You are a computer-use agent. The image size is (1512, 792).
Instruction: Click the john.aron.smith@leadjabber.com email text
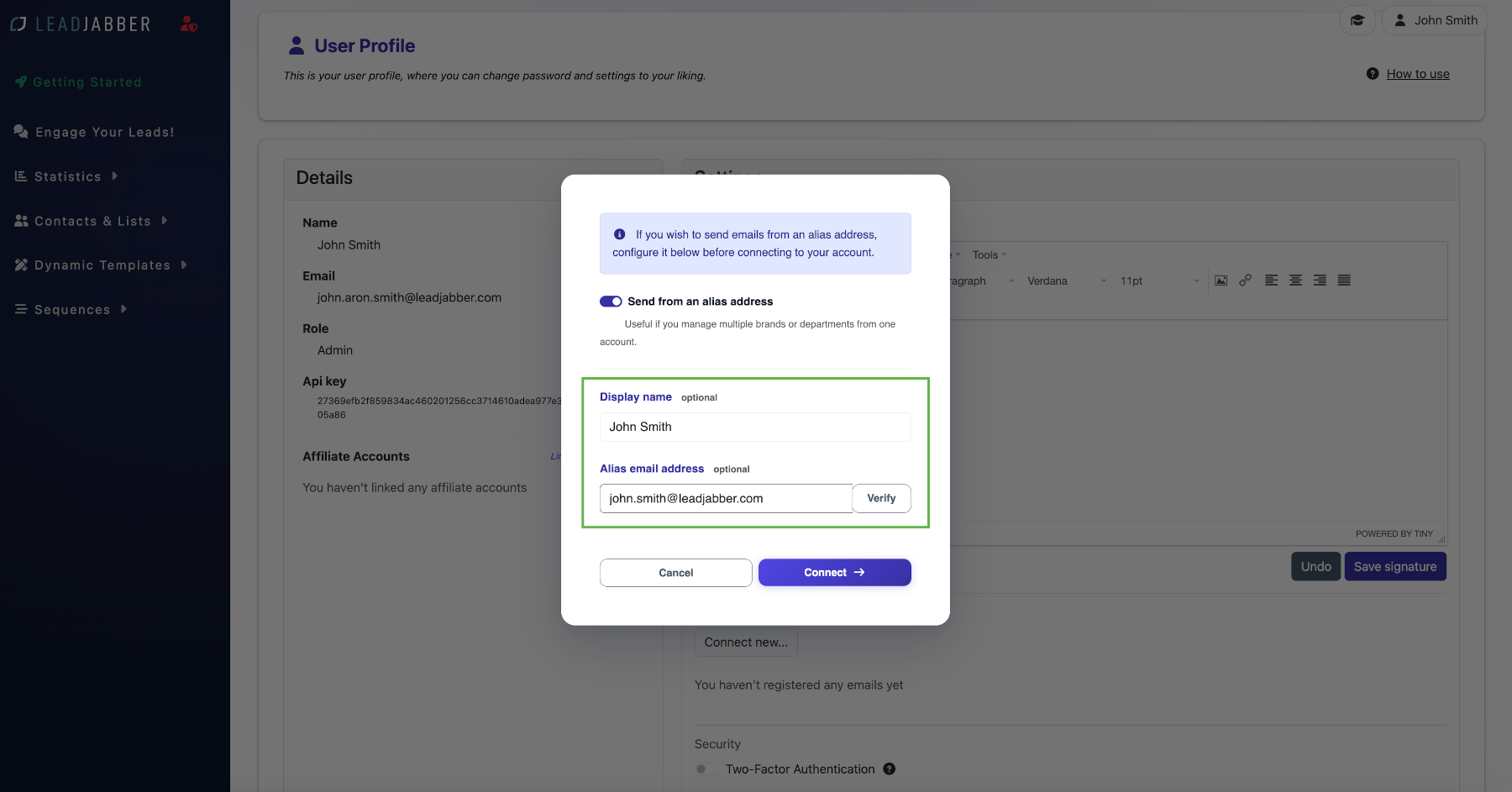tap(409, 297)
